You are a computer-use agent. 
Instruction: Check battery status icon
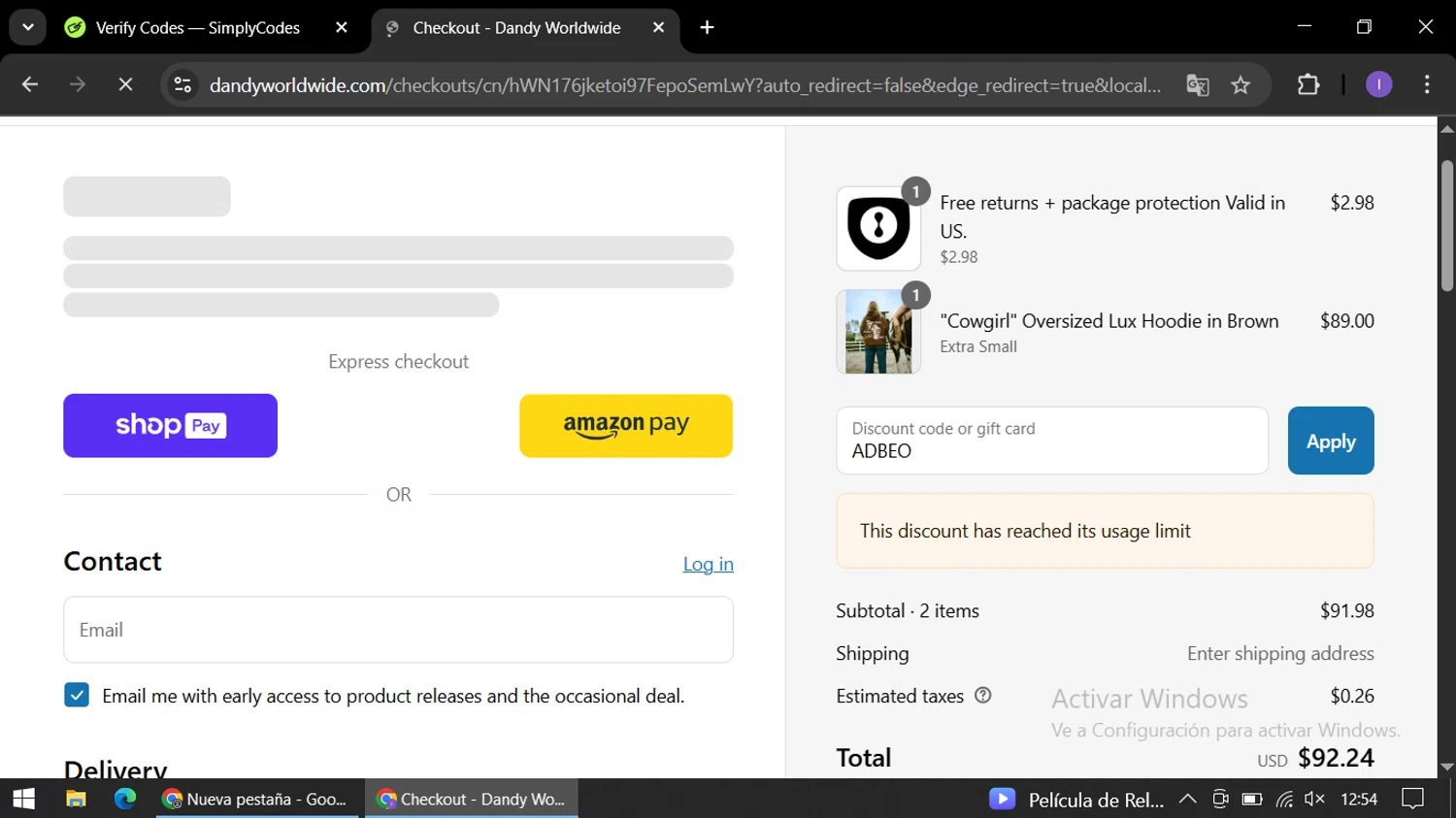1252,800
